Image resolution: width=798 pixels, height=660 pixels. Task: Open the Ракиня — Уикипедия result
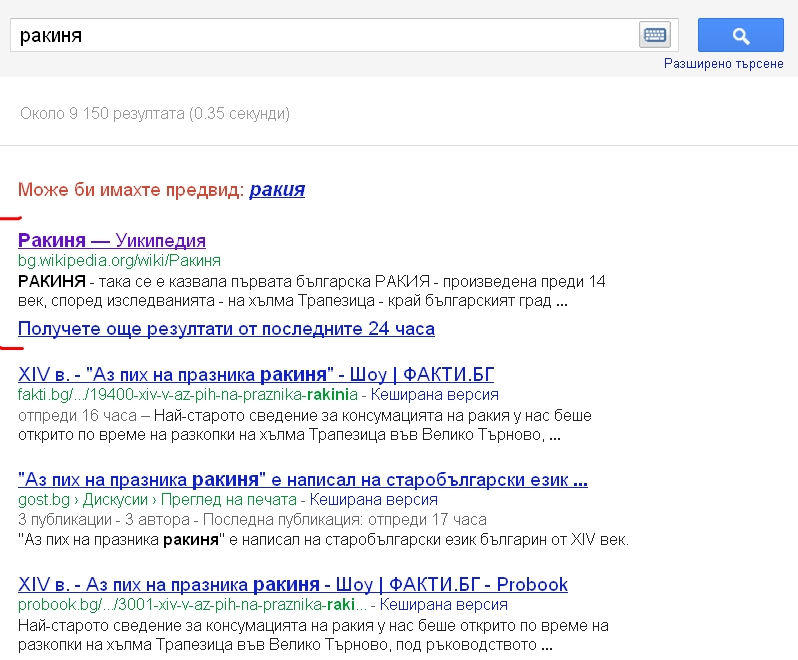[112, 241]
